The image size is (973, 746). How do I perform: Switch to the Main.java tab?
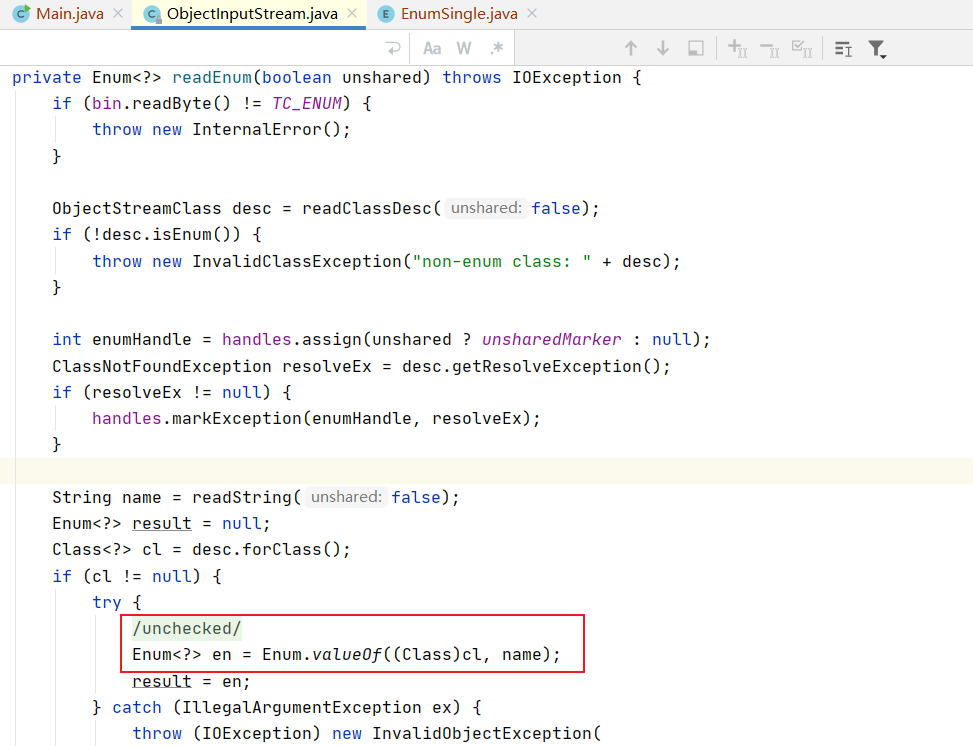(x=62, y=14)
